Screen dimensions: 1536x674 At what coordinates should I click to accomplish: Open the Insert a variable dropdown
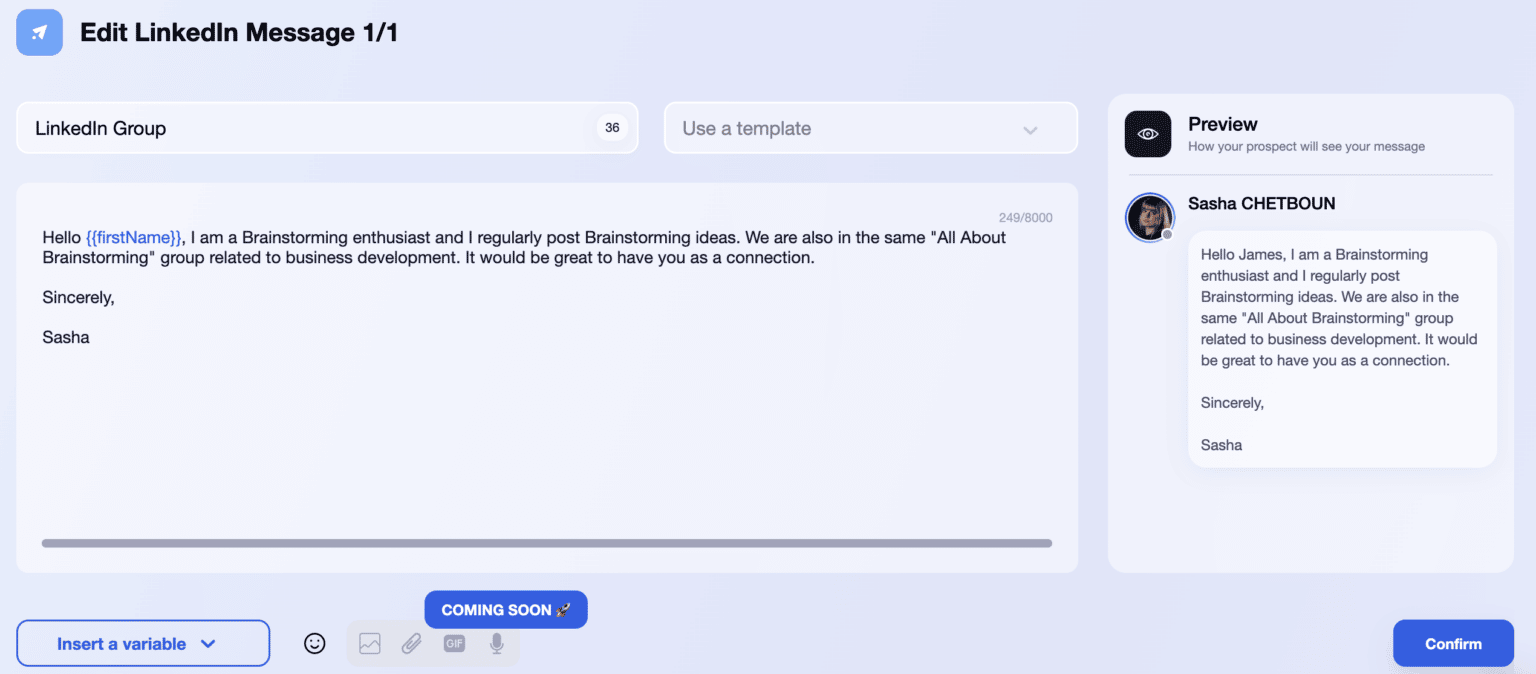pos(143,643)
